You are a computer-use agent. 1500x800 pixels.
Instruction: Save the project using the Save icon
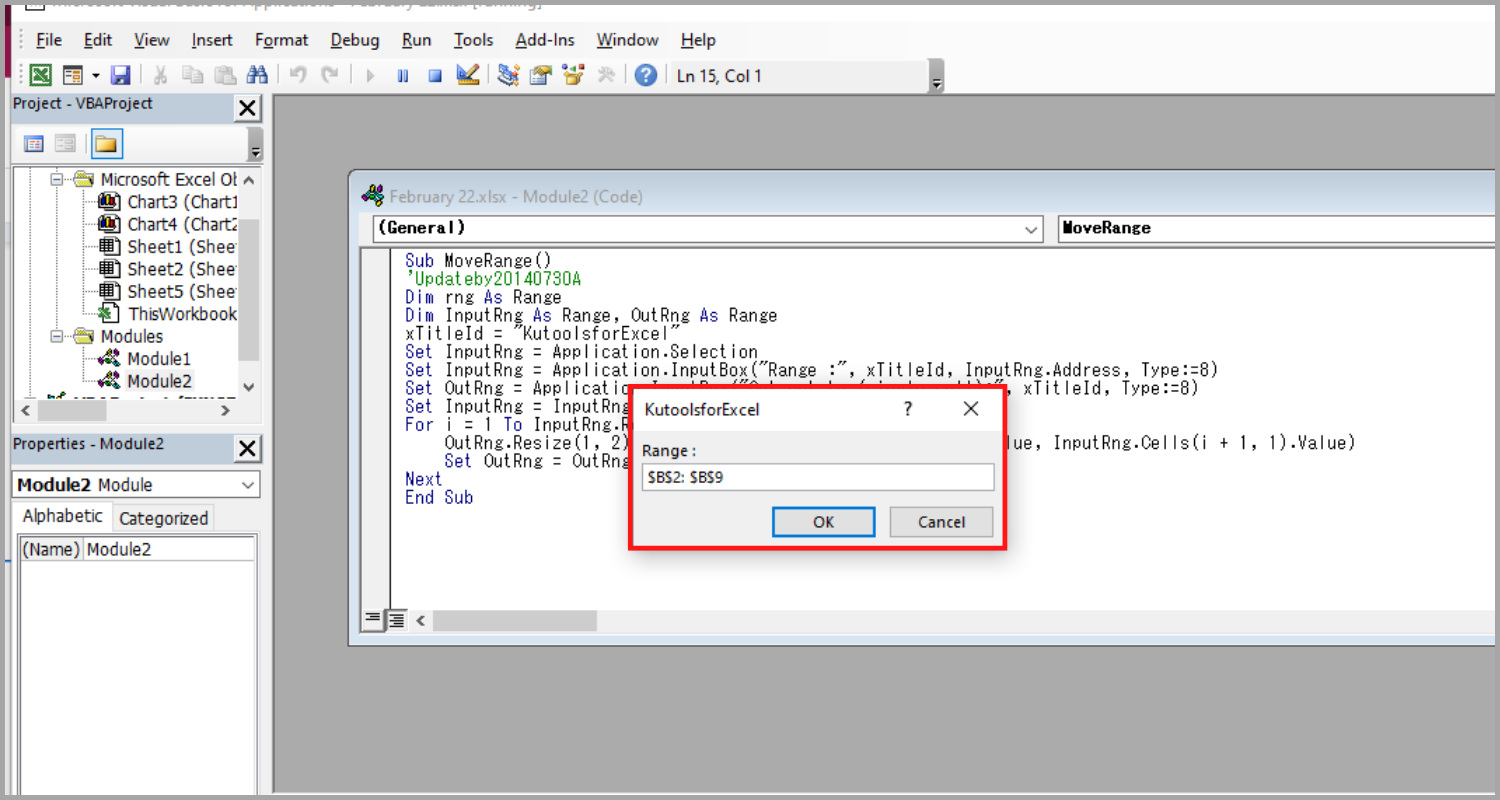pyautogui.click(x=120, y=74)
